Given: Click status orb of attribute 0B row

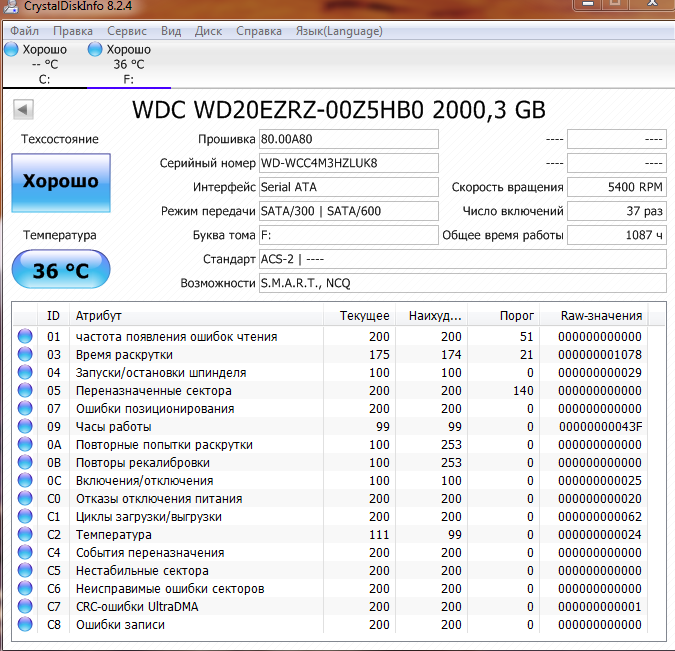Looking at the screenshot, I should [25, 462].
